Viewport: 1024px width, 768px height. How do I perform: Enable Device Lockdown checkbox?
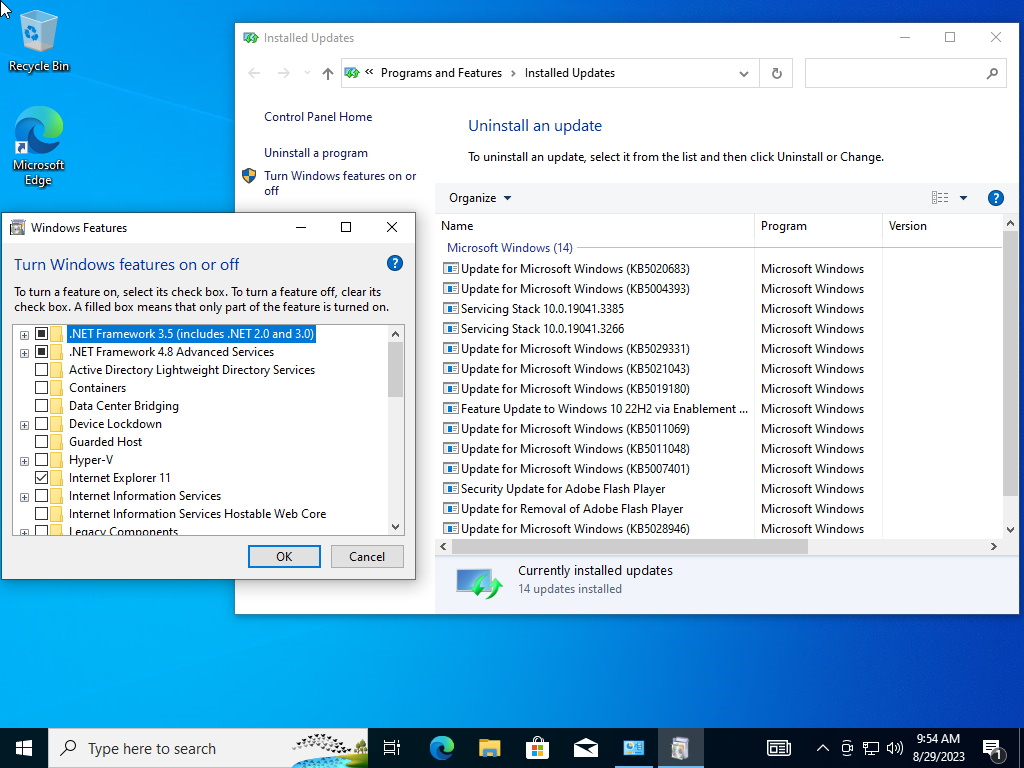pos(41,424)
